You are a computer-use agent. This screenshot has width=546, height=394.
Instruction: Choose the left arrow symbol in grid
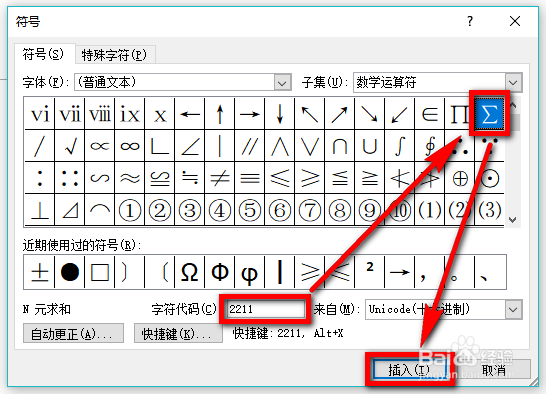[190, 114]
